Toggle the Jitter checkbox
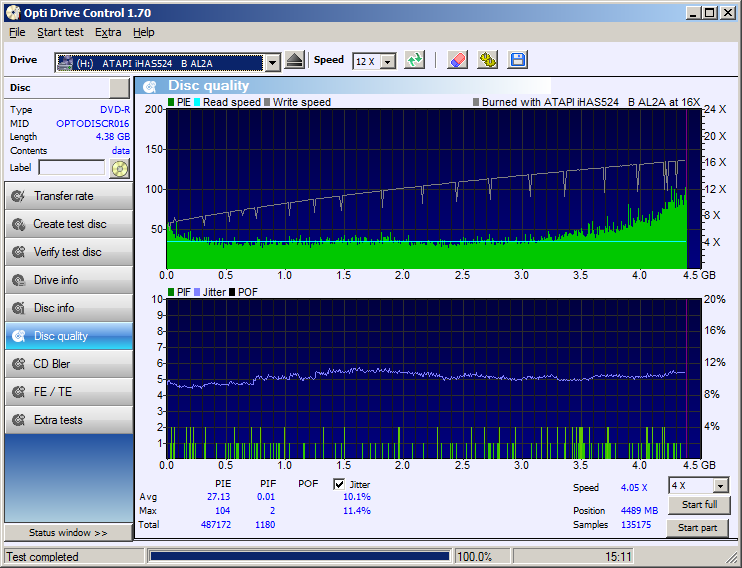Viewport: 742px width, 568px height. [x=339, y=484]
